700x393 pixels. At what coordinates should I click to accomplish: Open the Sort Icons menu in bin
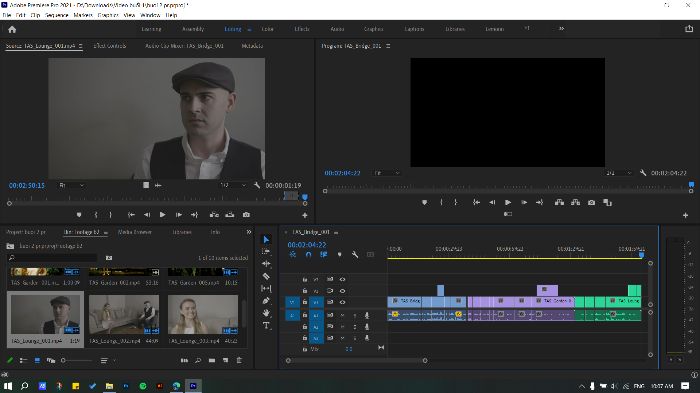pos(107,360)
